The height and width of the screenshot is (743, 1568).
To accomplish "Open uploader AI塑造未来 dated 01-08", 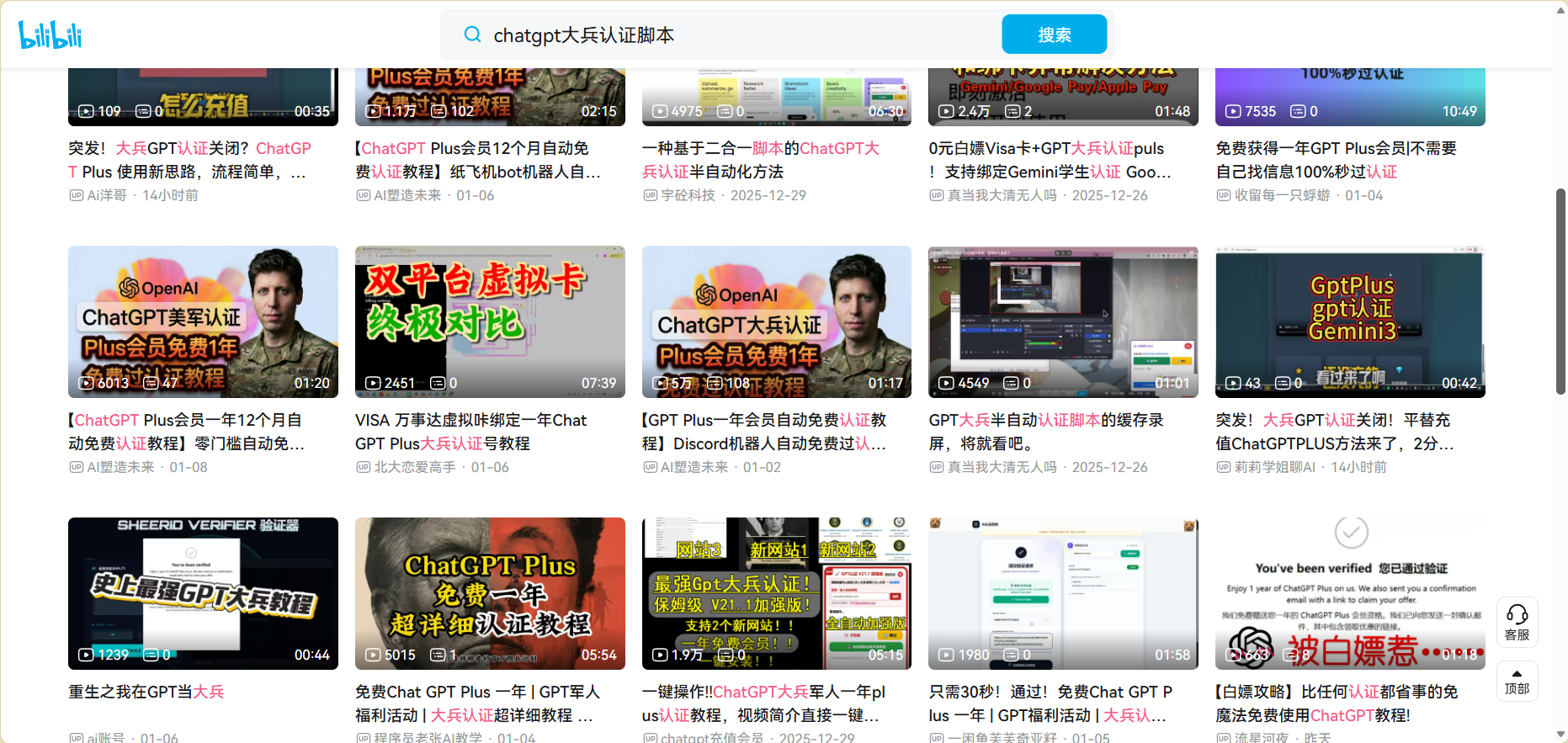I will [x=120, y=467].
